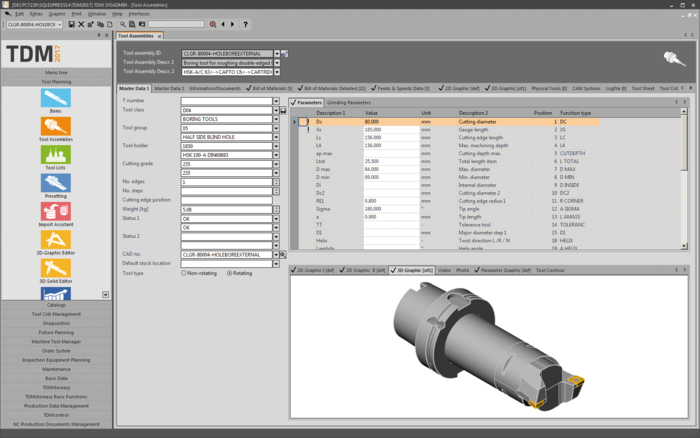700x438 pixels.
Task: Open Tool Crib Management section
Action: (x=56, y=314)
